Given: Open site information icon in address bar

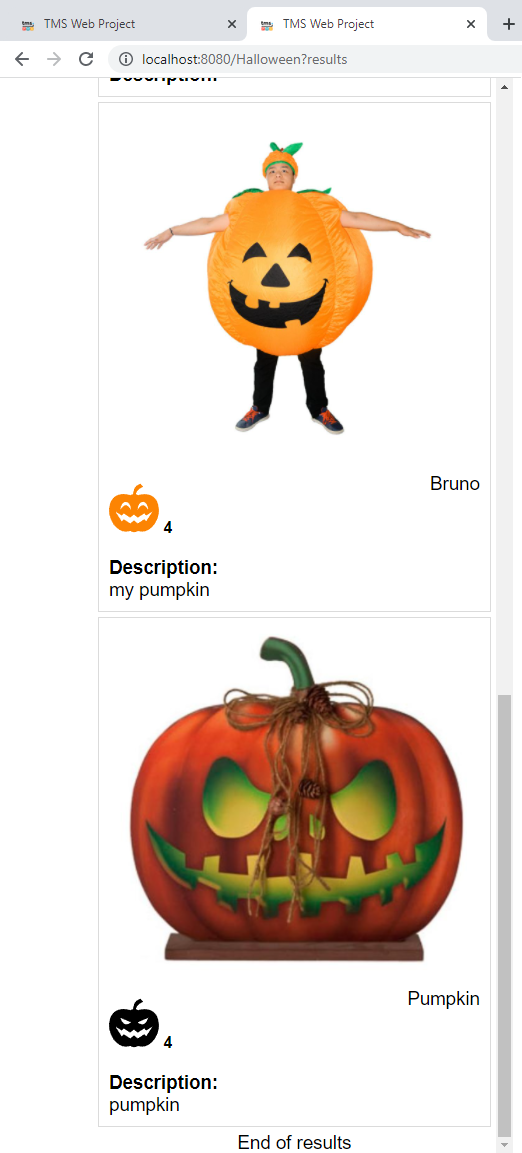Looking at the screenshot, I should tap(126, 59).
